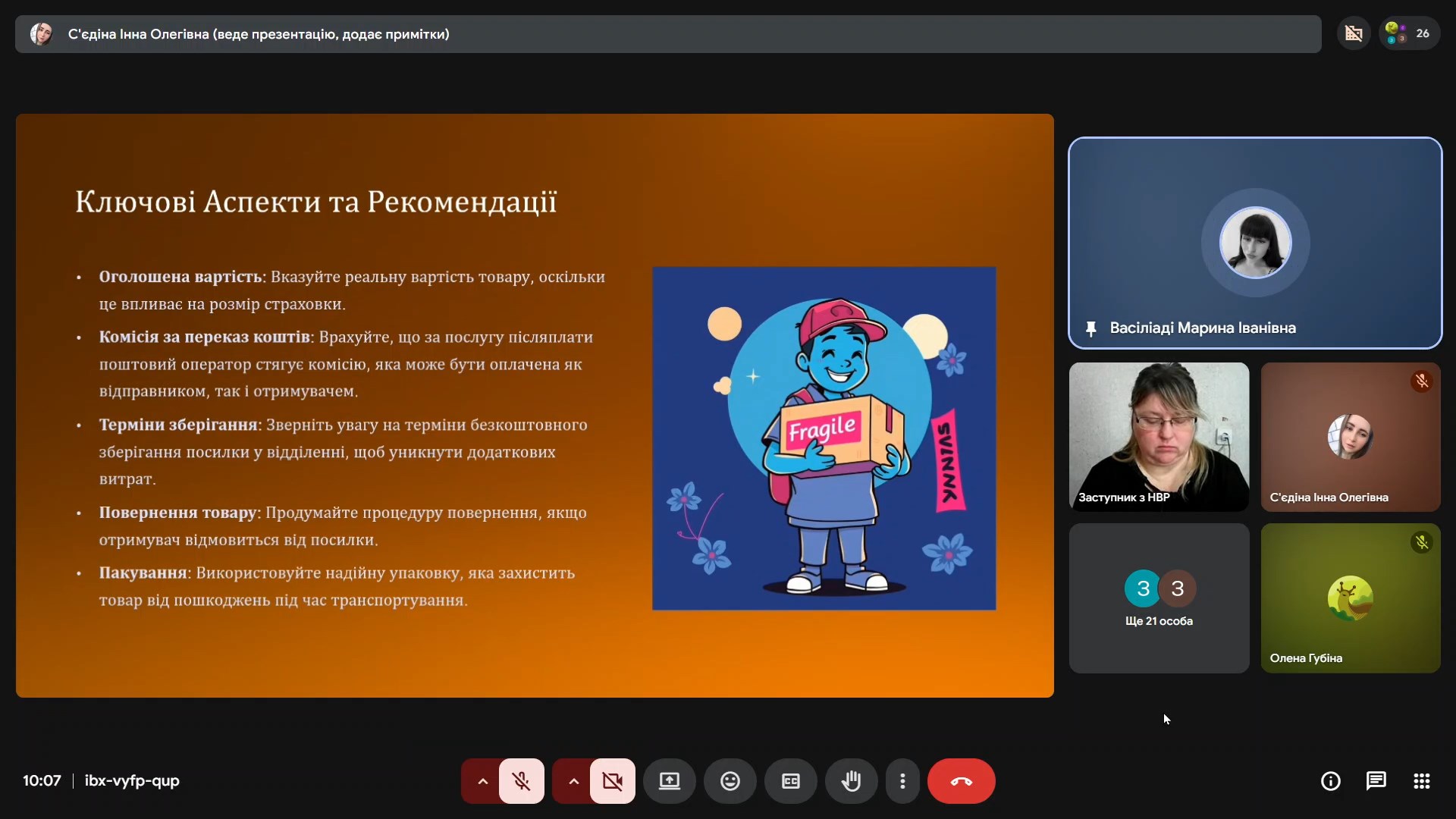Unpin Васіліаді Марина Іванівна pin icon
Viewport: 1456px width, 819px height.
(1090, 328)
